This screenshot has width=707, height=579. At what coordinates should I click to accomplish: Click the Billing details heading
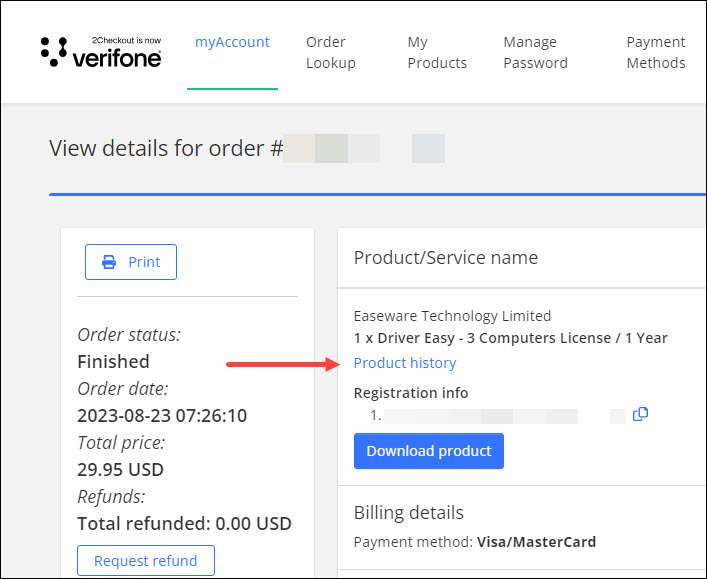point(408,513)
